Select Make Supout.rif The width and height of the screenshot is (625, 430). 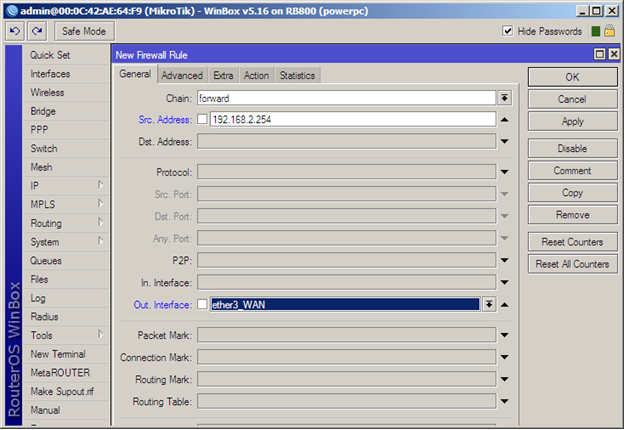tap(66, 391)
